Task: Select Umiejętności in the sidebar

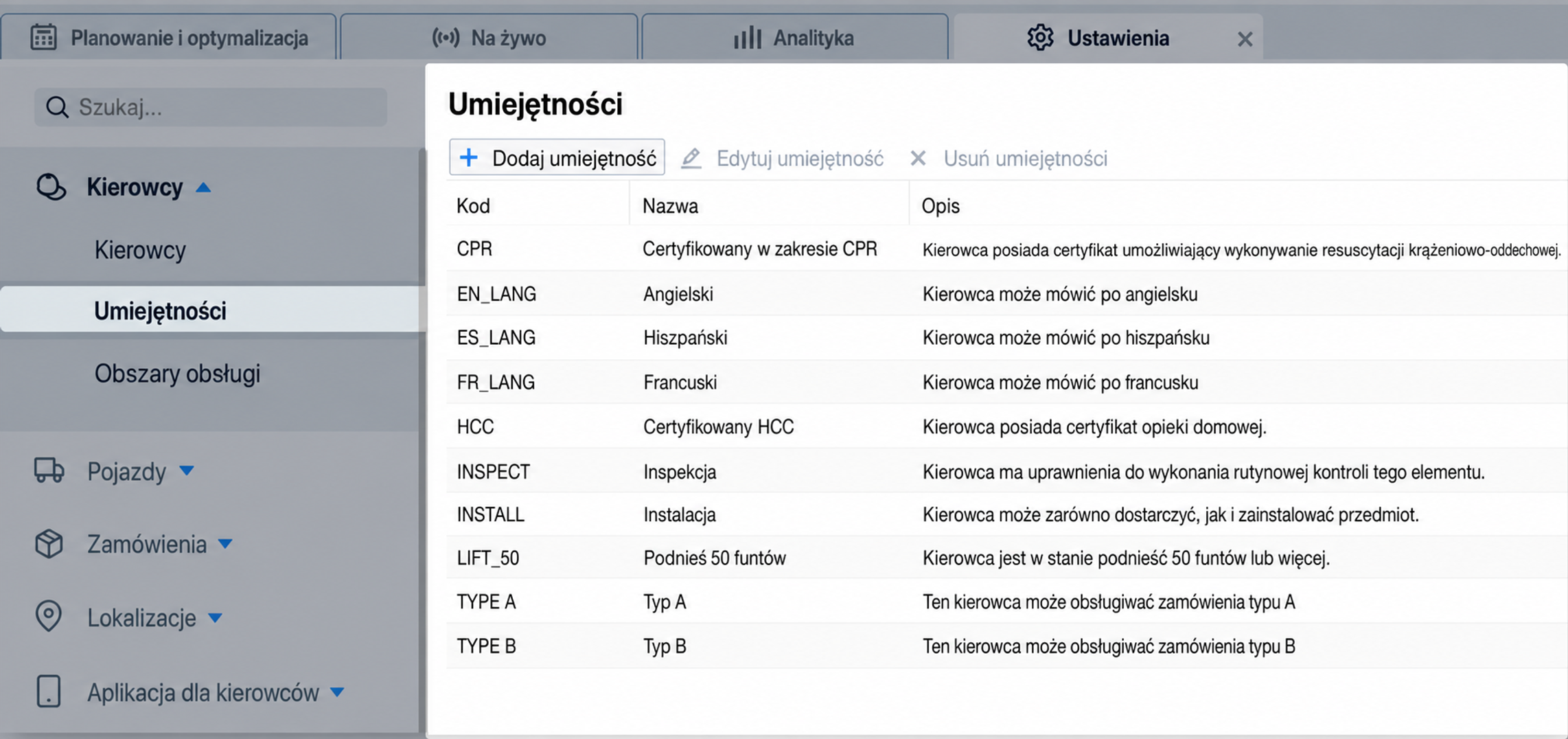Action: click(x=213, y=310)
